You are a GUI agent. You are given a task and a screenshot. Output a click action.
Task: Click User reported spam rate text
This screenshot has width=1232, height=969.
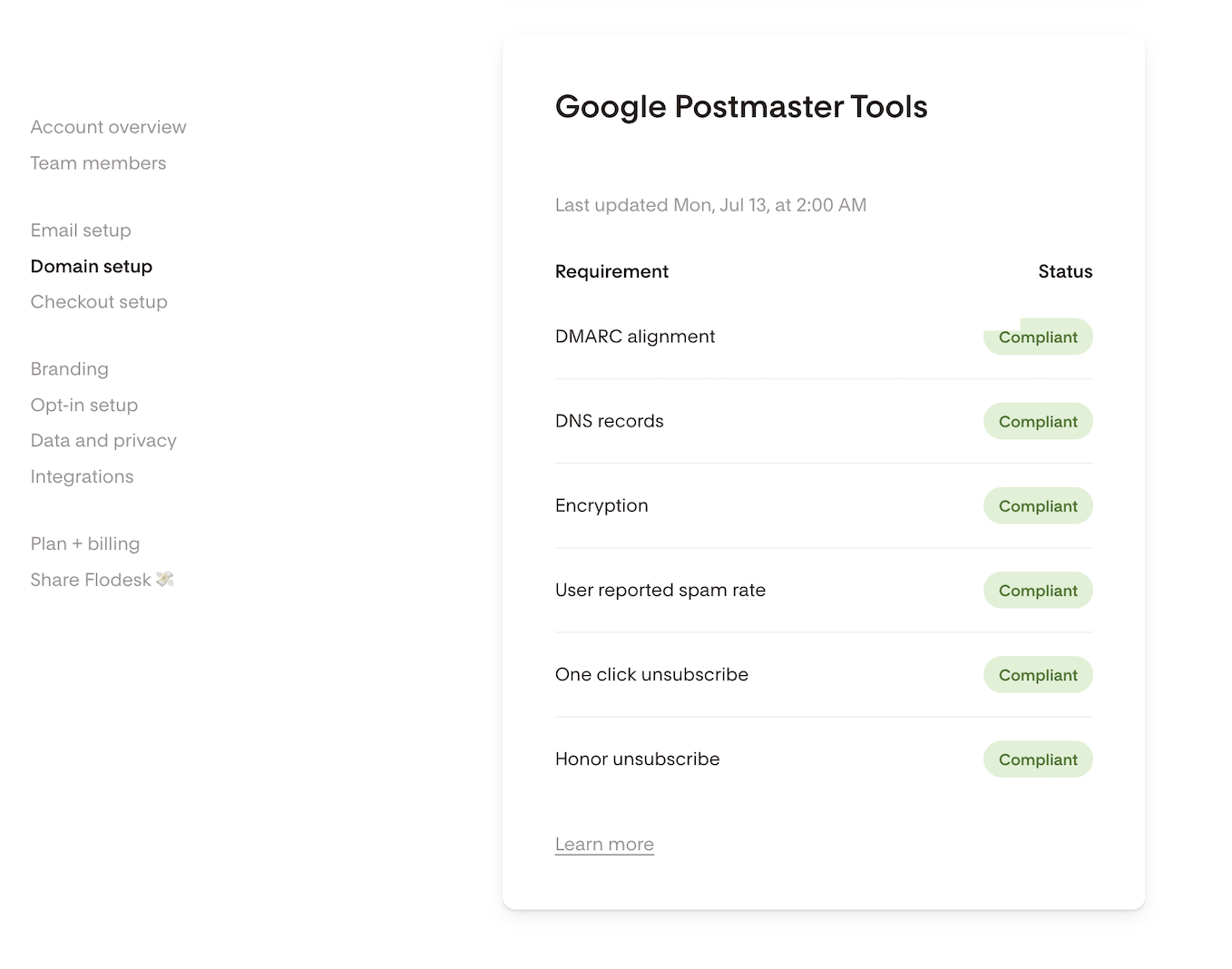[660, 590]
